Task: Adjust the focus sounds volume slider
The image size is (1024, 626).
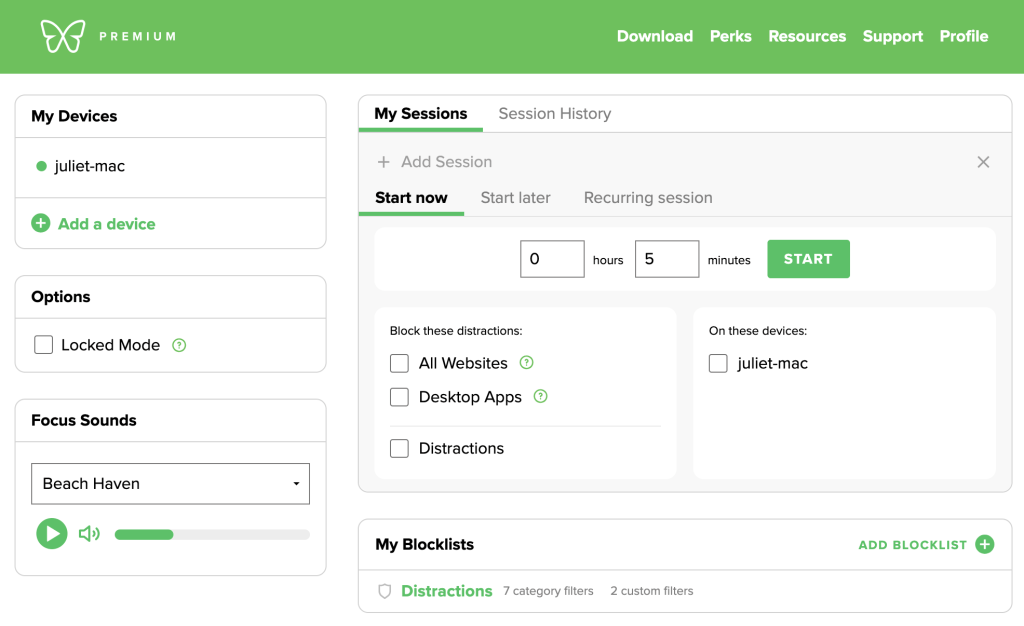Action: pos(212,534)
